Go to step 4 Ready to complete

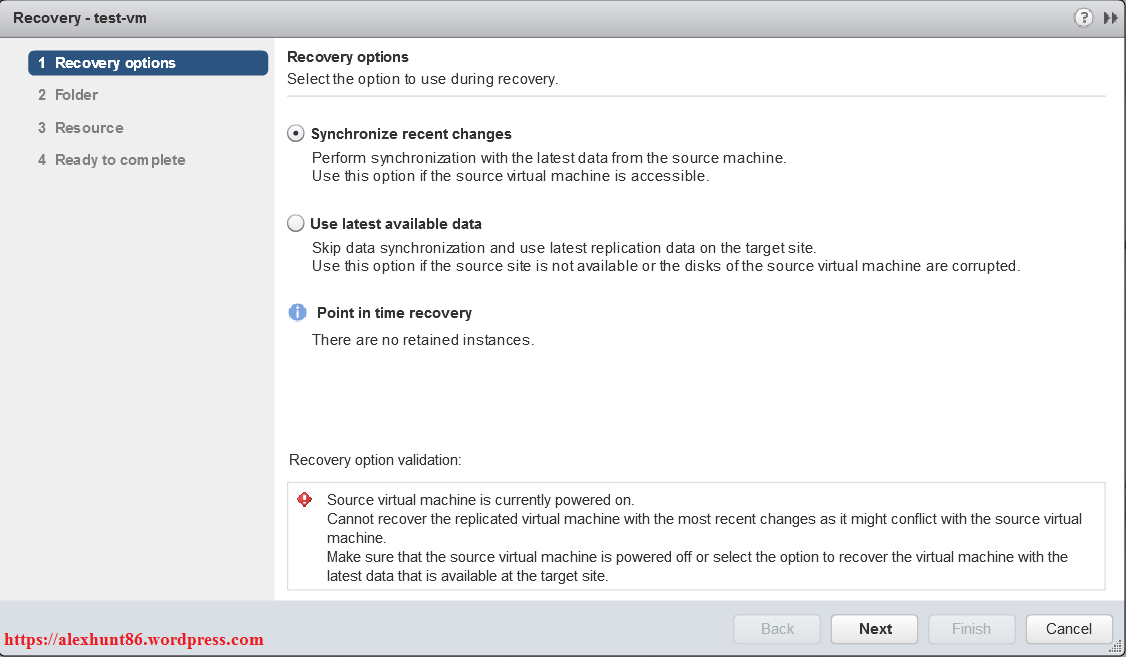[x=120, y=160]
